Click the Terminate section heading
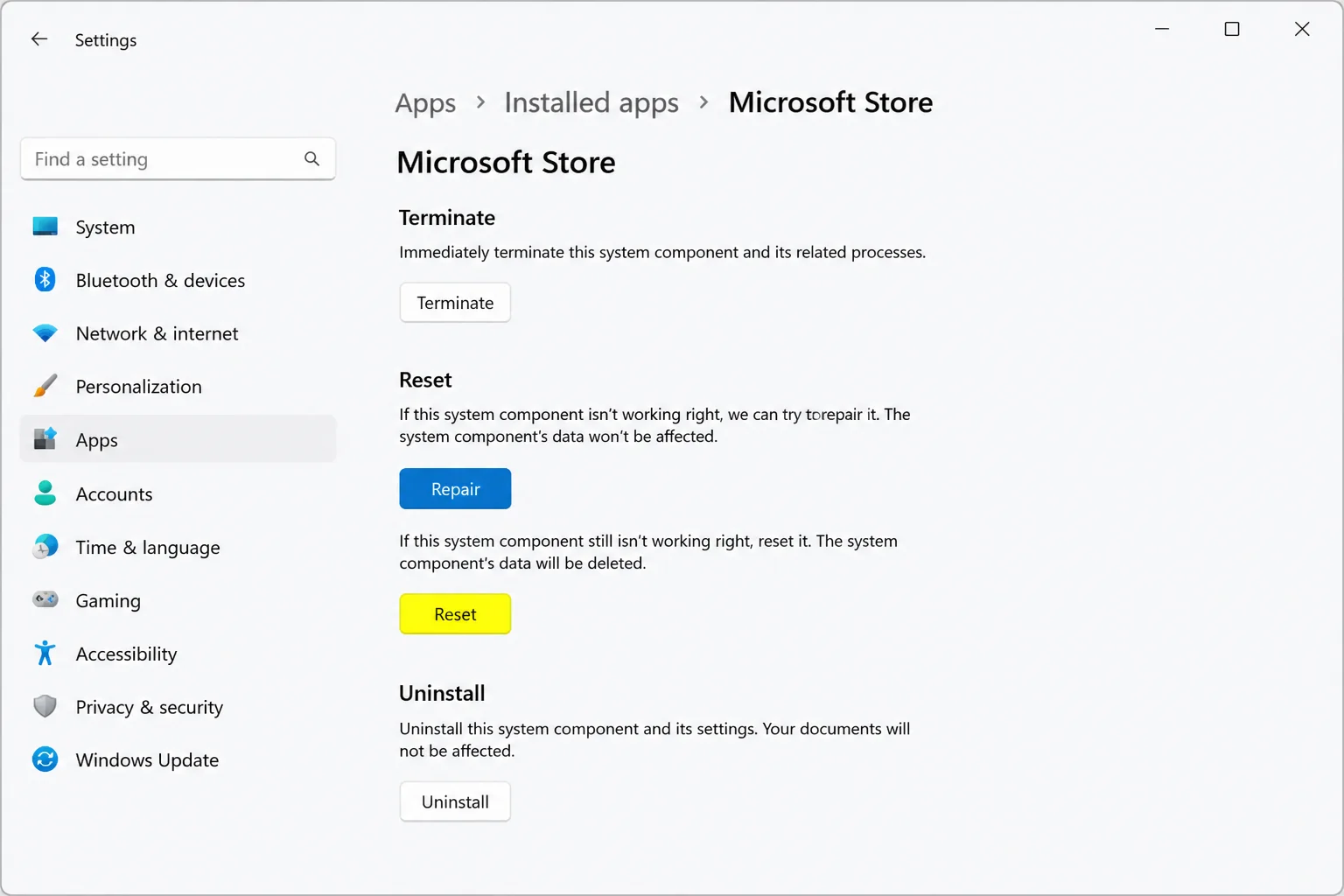Image resolution: width=1344 pixels, height=896 pixels. pyautogui.click(x=447, y=218)
